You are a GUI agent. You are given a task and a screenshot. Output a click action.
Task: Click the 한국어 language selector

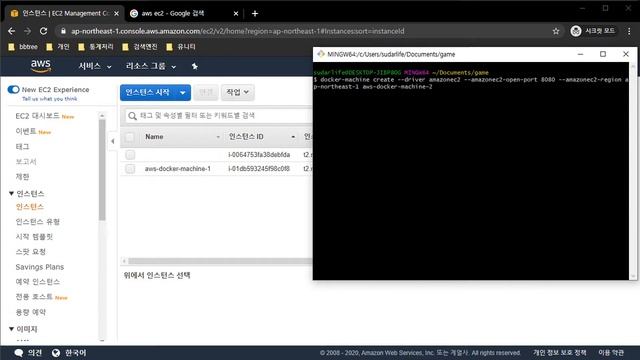[x=76, y=353]
